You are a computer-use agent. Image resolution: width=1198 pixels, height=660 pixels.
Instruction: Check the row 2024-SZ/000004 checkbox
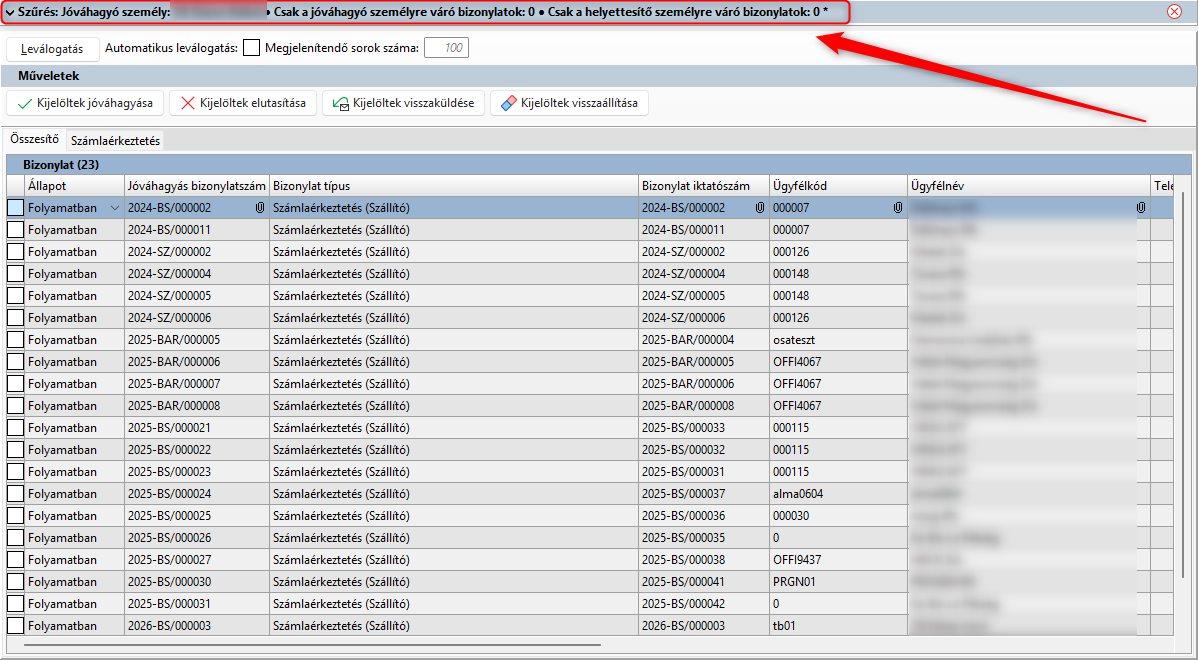(15, 273)
